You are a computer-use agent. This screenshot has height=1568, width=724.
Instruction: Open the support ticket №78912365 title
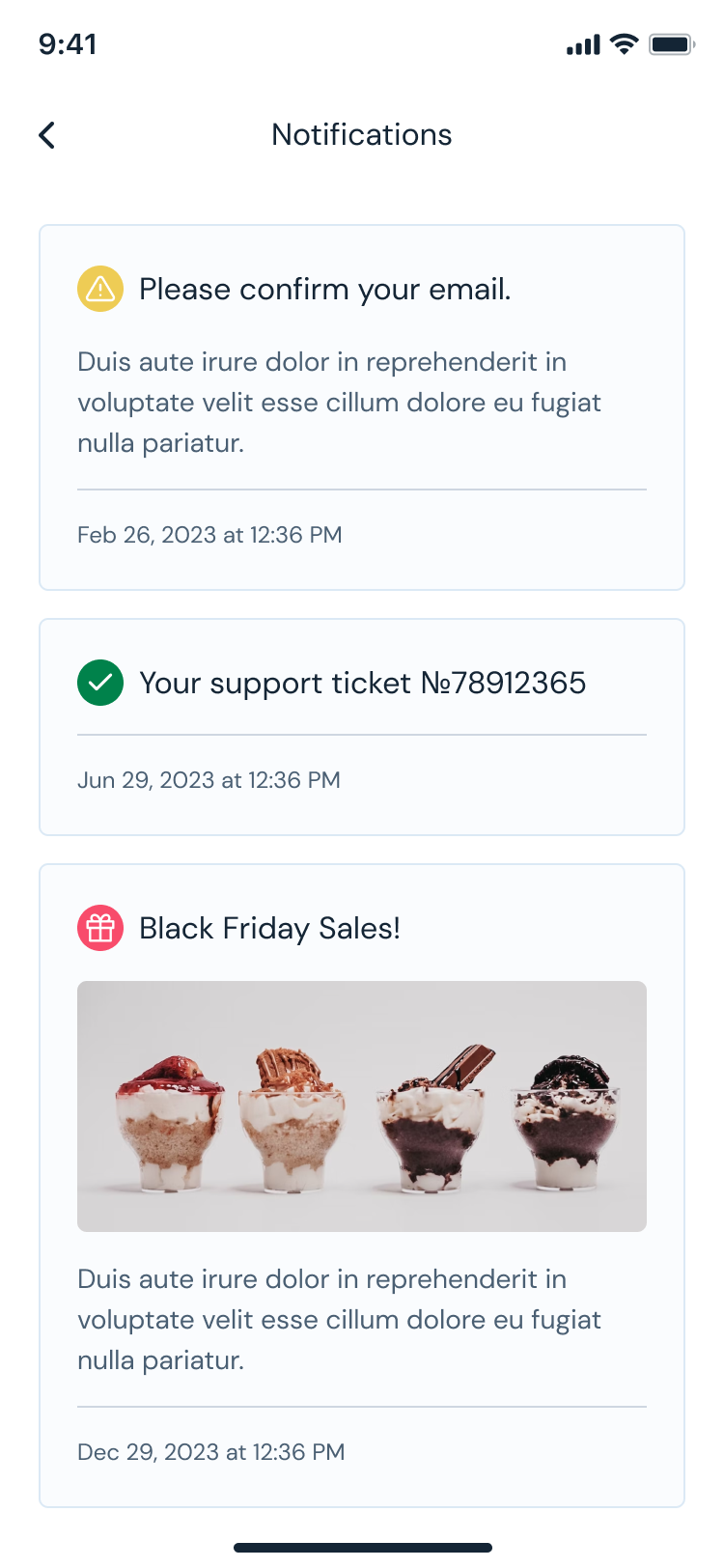(x=363, y=683)
